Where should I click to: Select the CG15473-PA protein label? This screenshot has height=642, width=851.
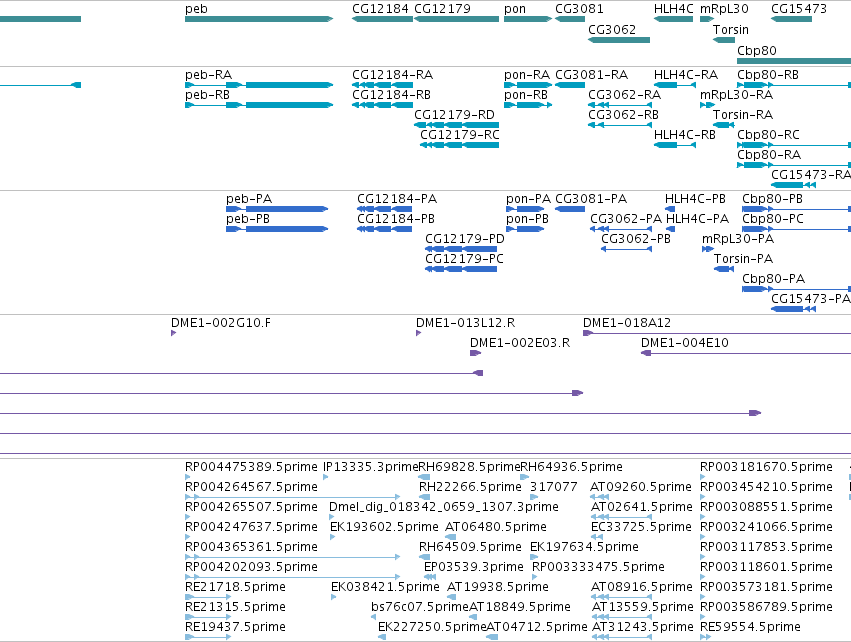(811, 299)
